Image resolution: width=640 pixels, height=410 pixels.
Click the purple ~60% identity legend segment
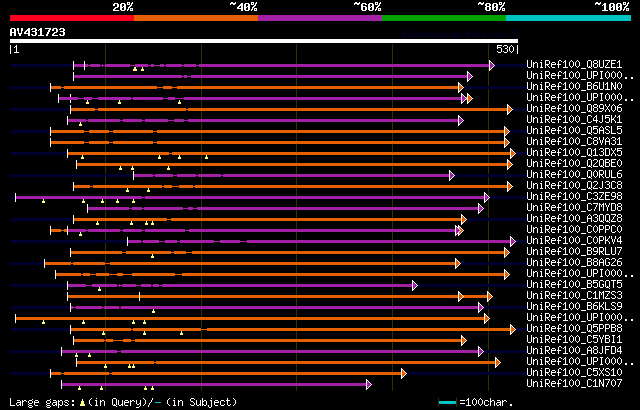(x=320, y=18)
